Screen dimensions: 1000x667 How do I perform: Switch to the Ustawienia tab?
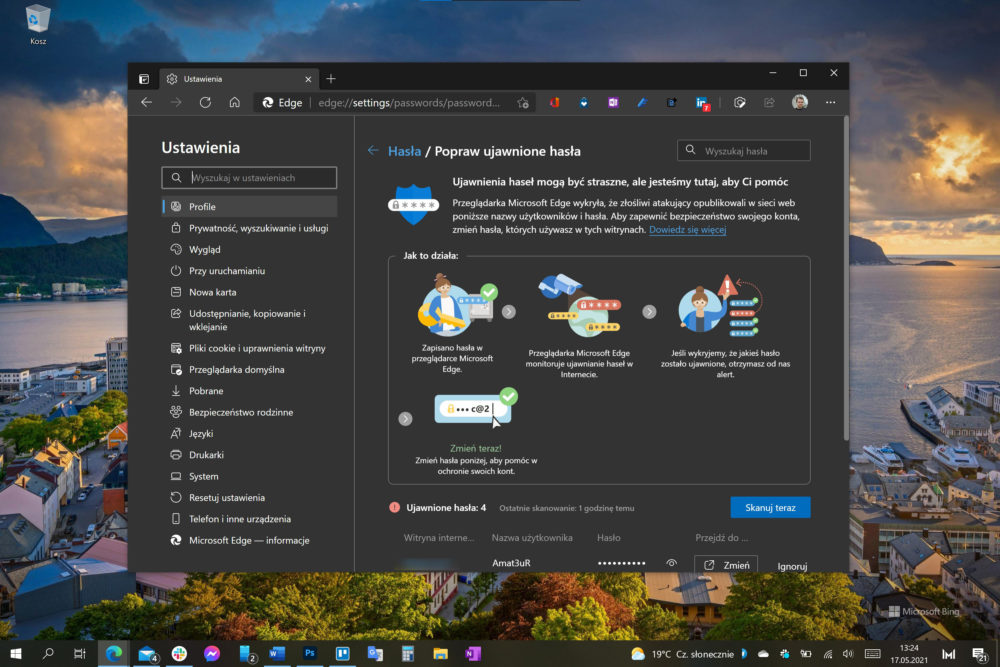[238, 79]
